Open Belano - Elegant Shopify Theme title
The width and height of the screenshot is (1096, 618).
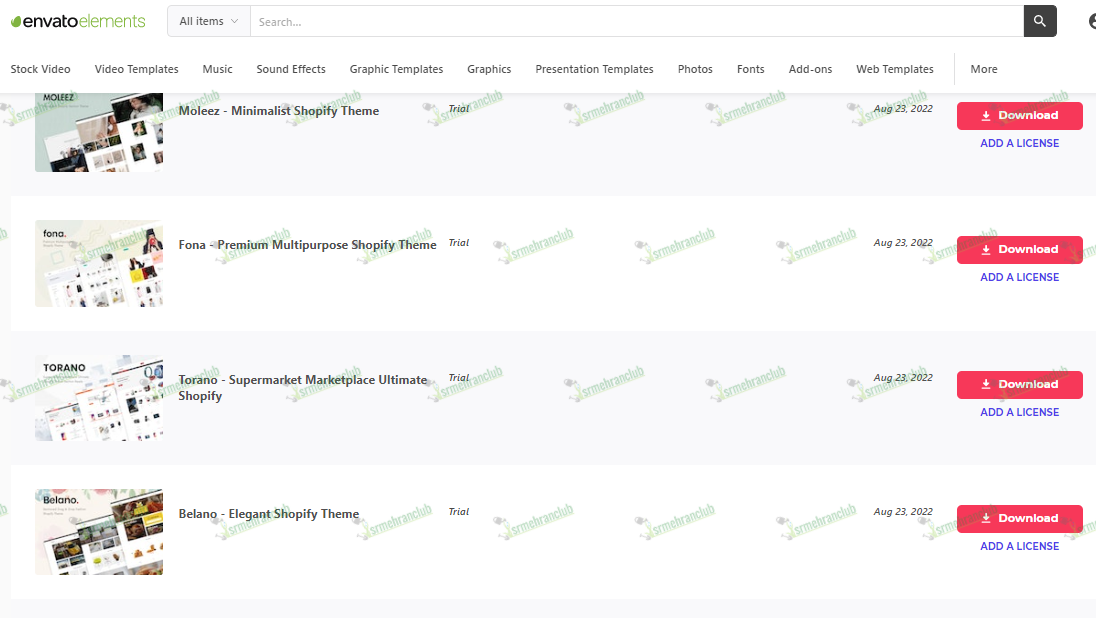(268, 514)
